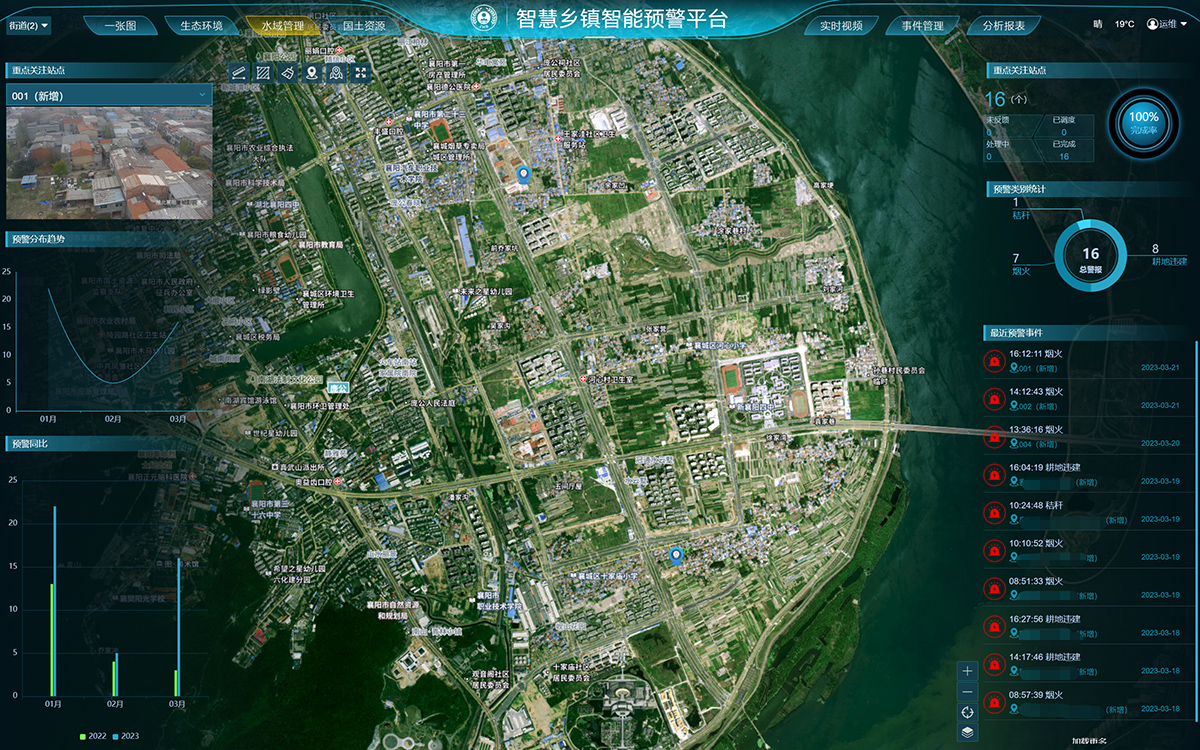The width and height of the screenshot is (1200, 750).
Task: Click the northern blue map station marker
Action: tap(522, 177)
